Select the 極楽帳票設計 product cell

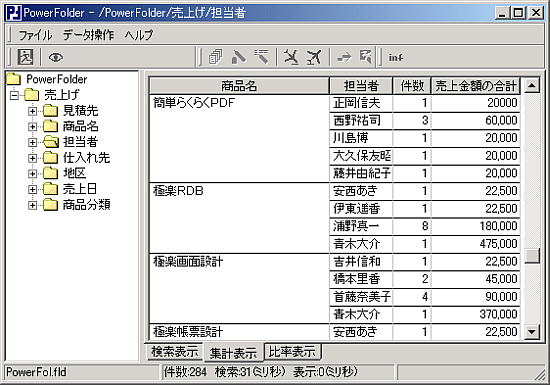(239, 332)
